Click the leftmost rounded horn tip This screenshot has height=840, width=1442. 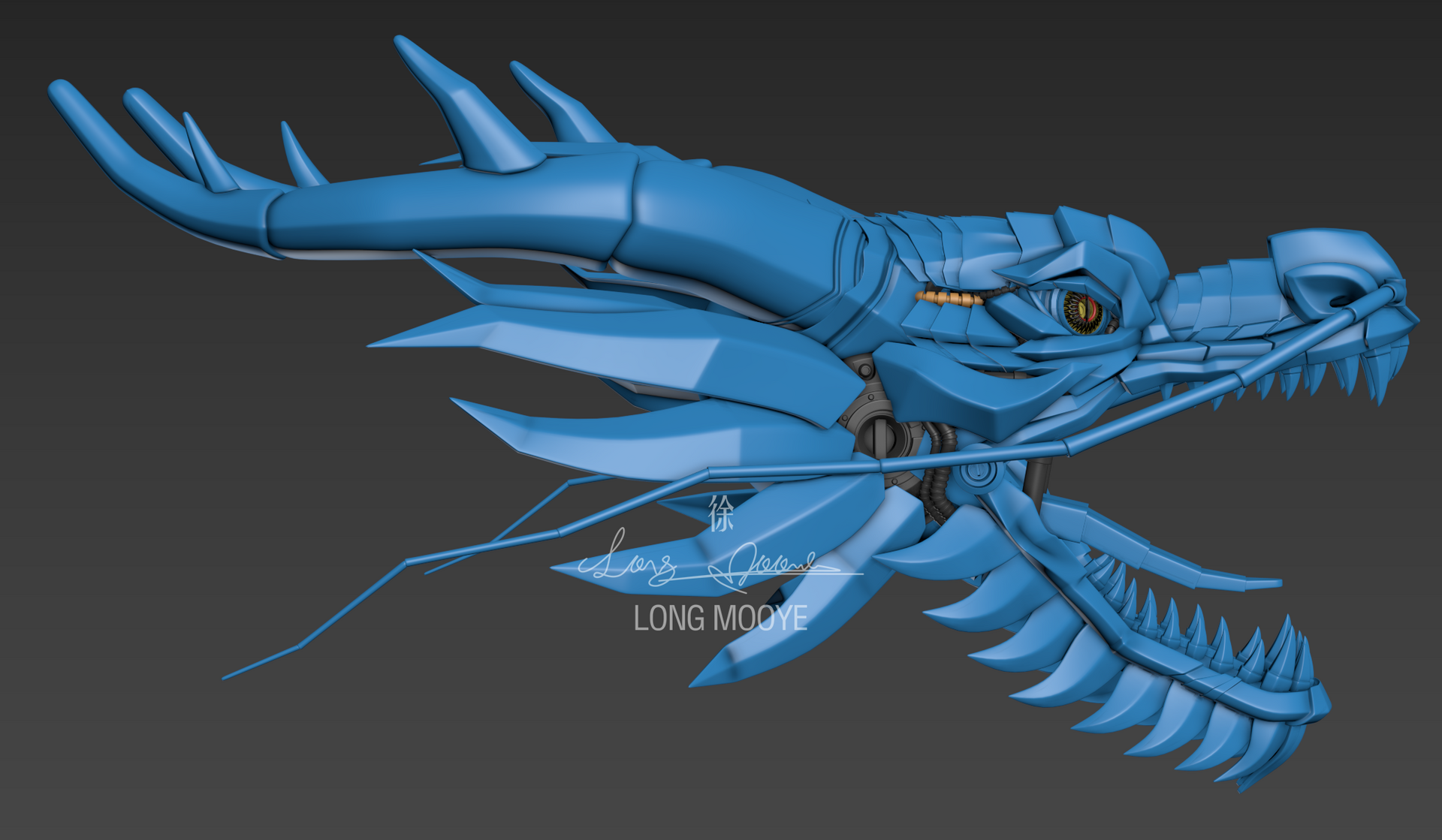[x=62, y=92]
